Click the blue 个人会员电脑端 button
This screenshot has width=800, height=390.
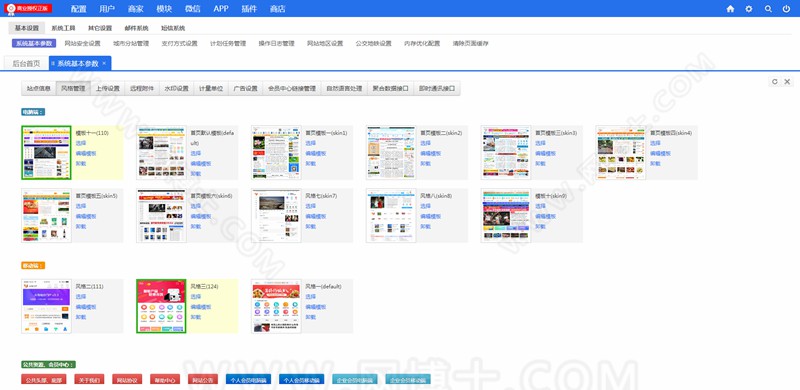tap(248, 380)
